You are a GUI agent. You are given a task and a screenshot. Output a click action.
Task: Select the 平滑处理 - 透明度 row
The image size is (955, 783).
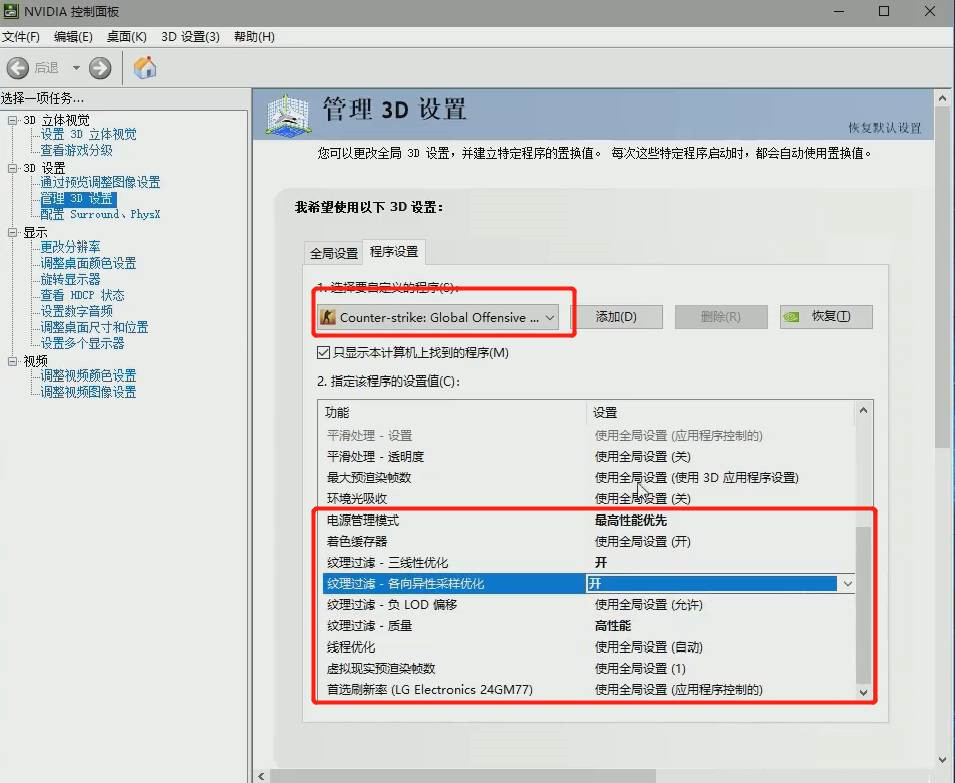pos(587,457)
